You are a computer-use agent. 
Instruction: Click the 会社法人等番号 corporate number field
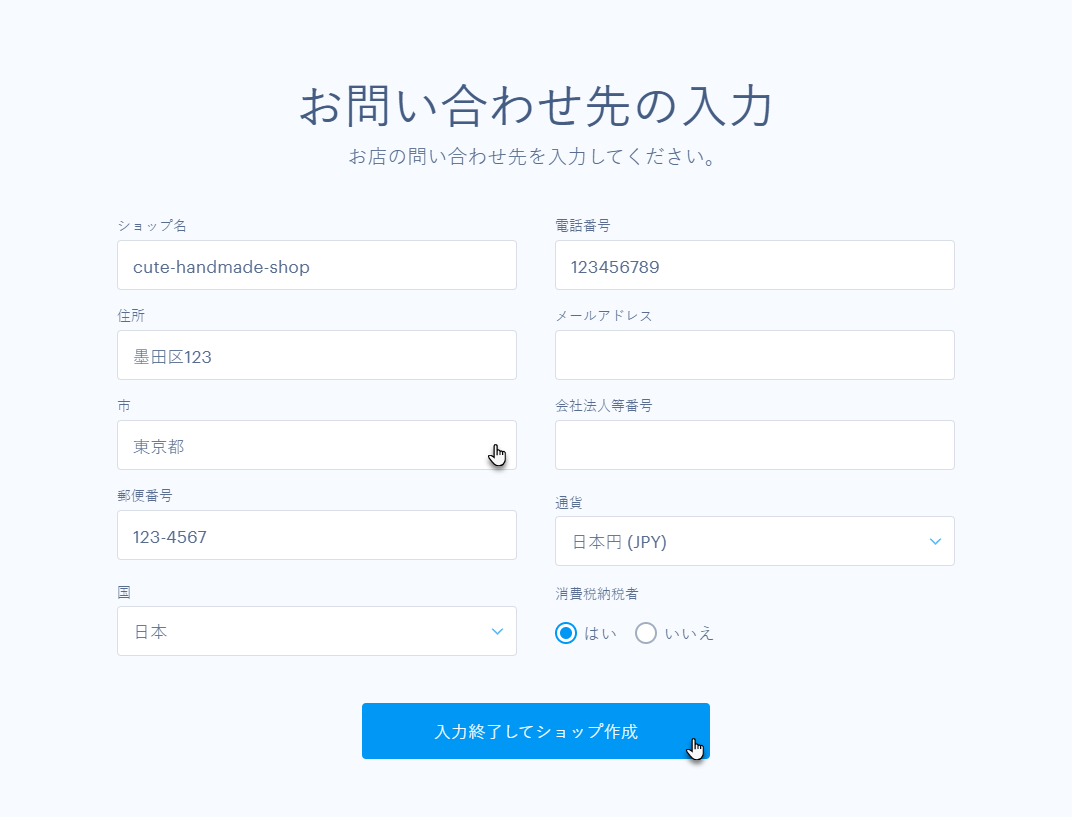(755, 445)
